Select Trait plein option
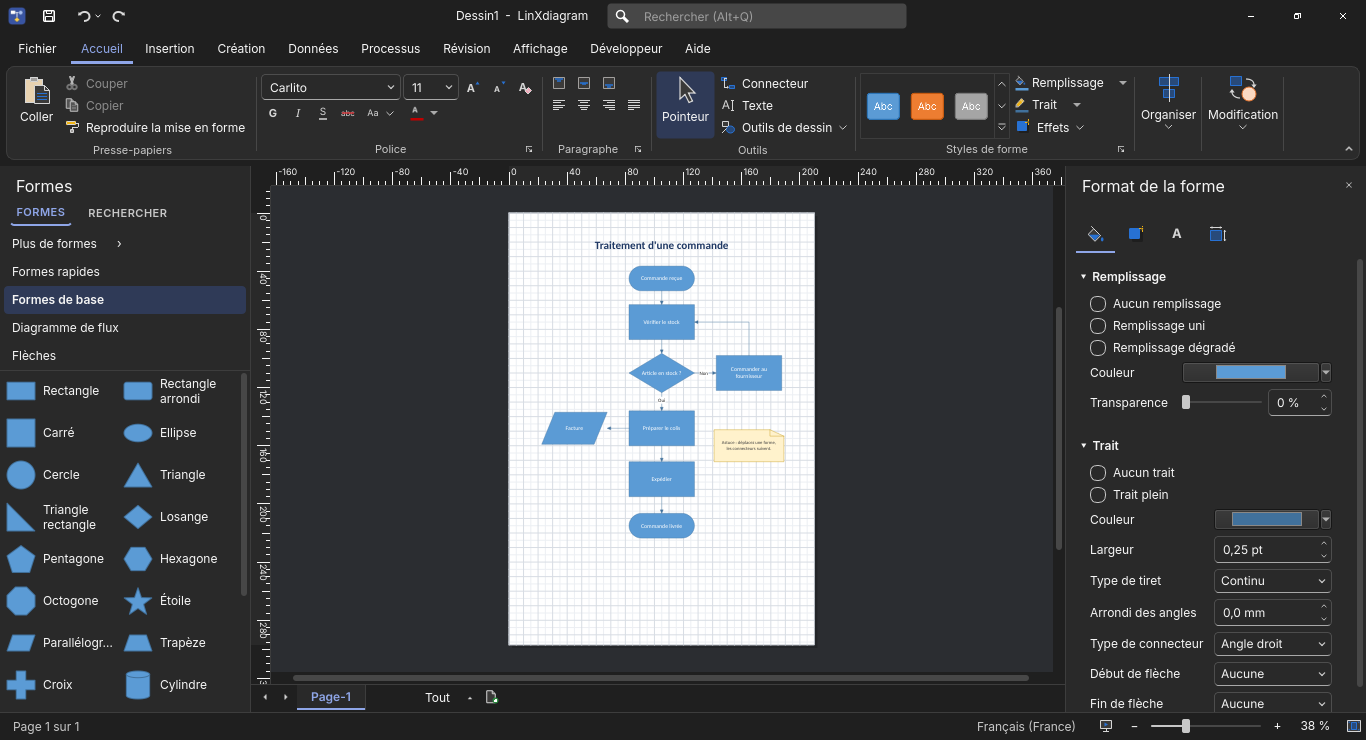This screenshot has height=740, width=1366. pos(1129,495)
